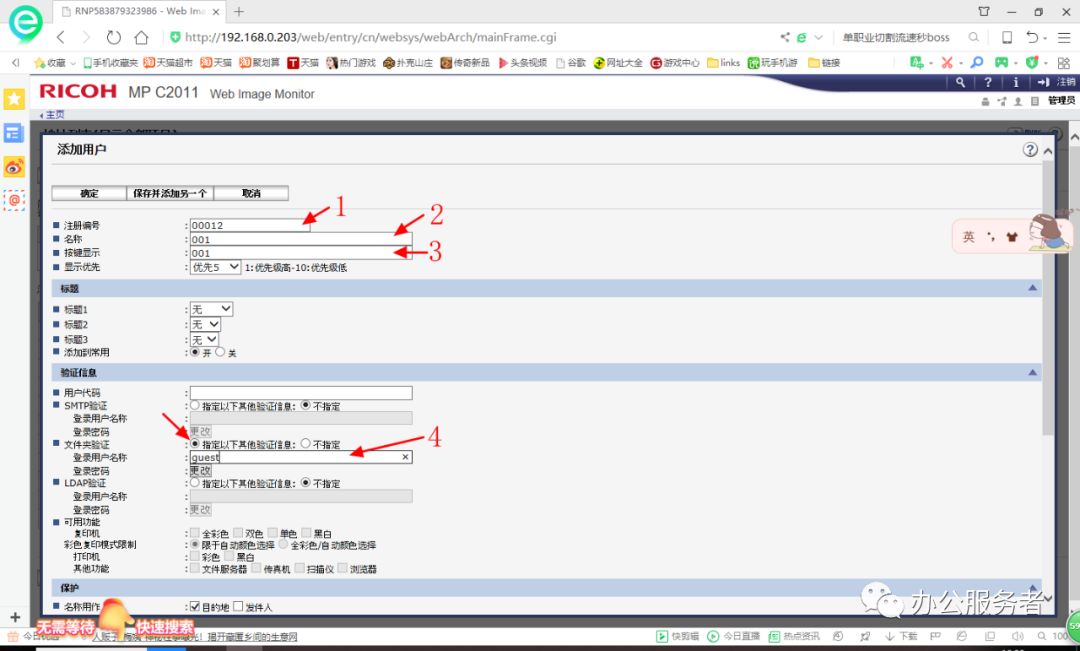This screenshot has height=651, width=1080.
Task: Select LDAP验证 指定以下其他验证信息 radio
Action: click(x=195, y=482)
